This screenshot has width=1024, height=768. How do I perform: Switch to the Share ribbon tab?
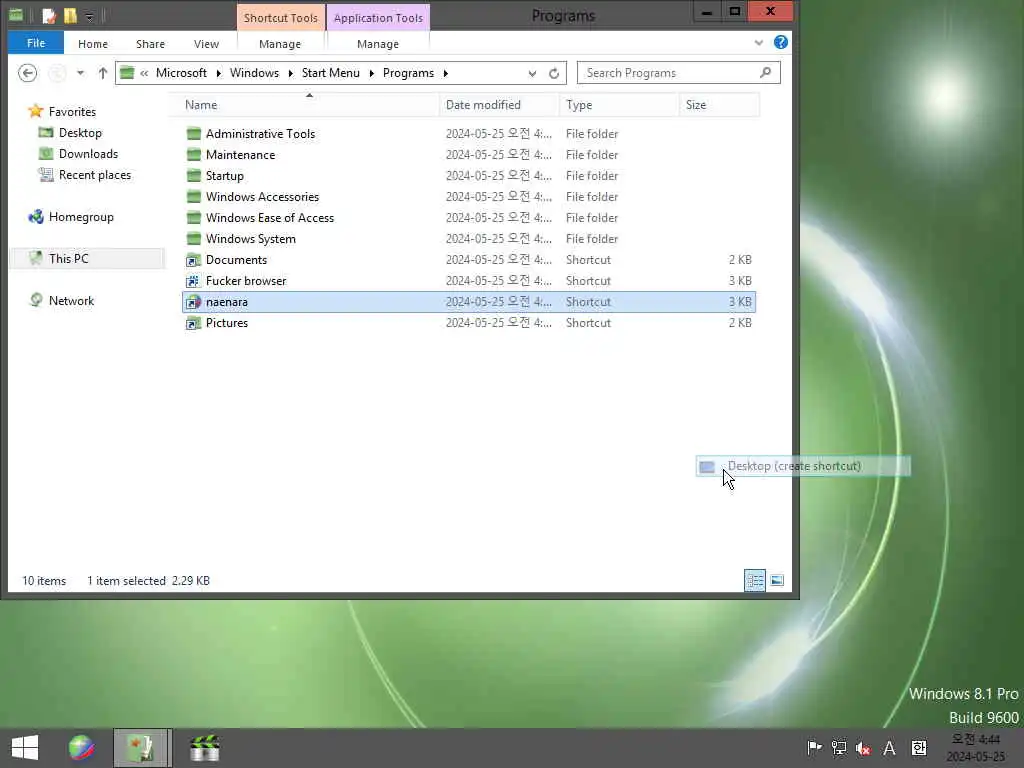tap(150, 44)
